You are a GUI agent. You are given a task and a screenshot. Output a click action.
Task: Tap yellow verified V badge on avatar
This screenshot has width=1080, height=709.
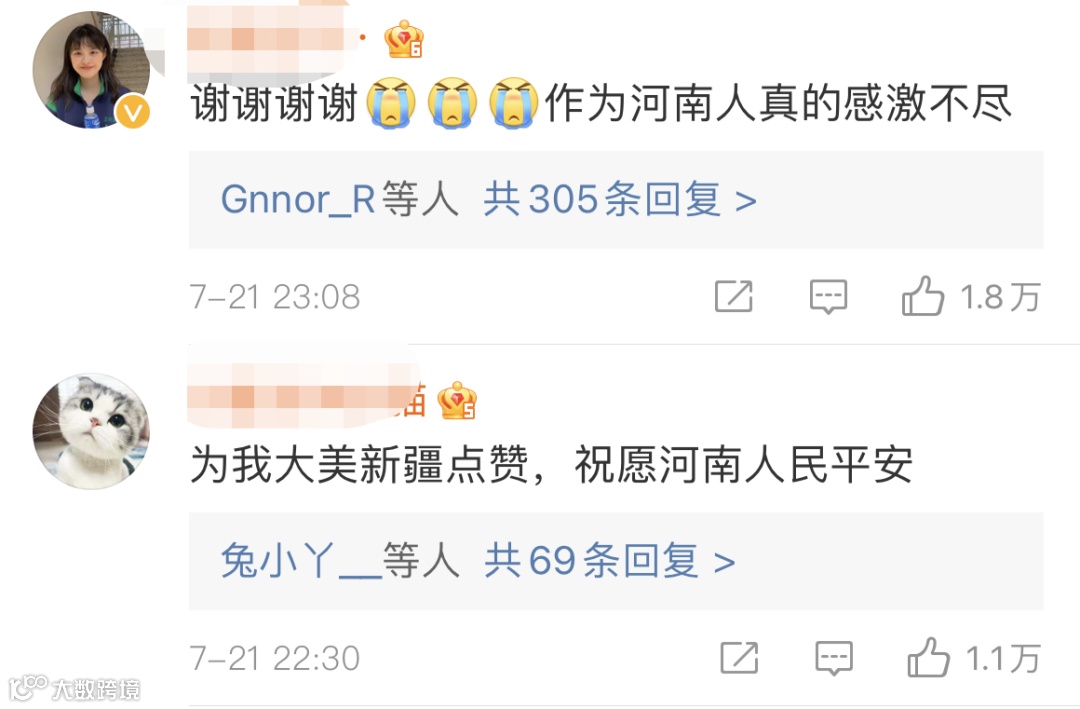[132, 112]
